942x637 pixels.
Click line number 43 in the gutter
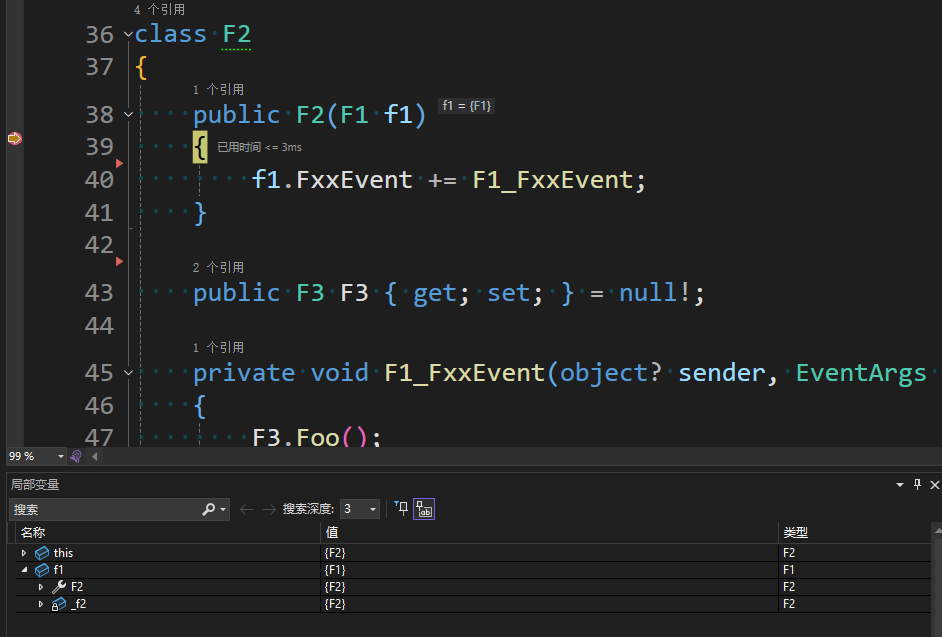[99, 293]
